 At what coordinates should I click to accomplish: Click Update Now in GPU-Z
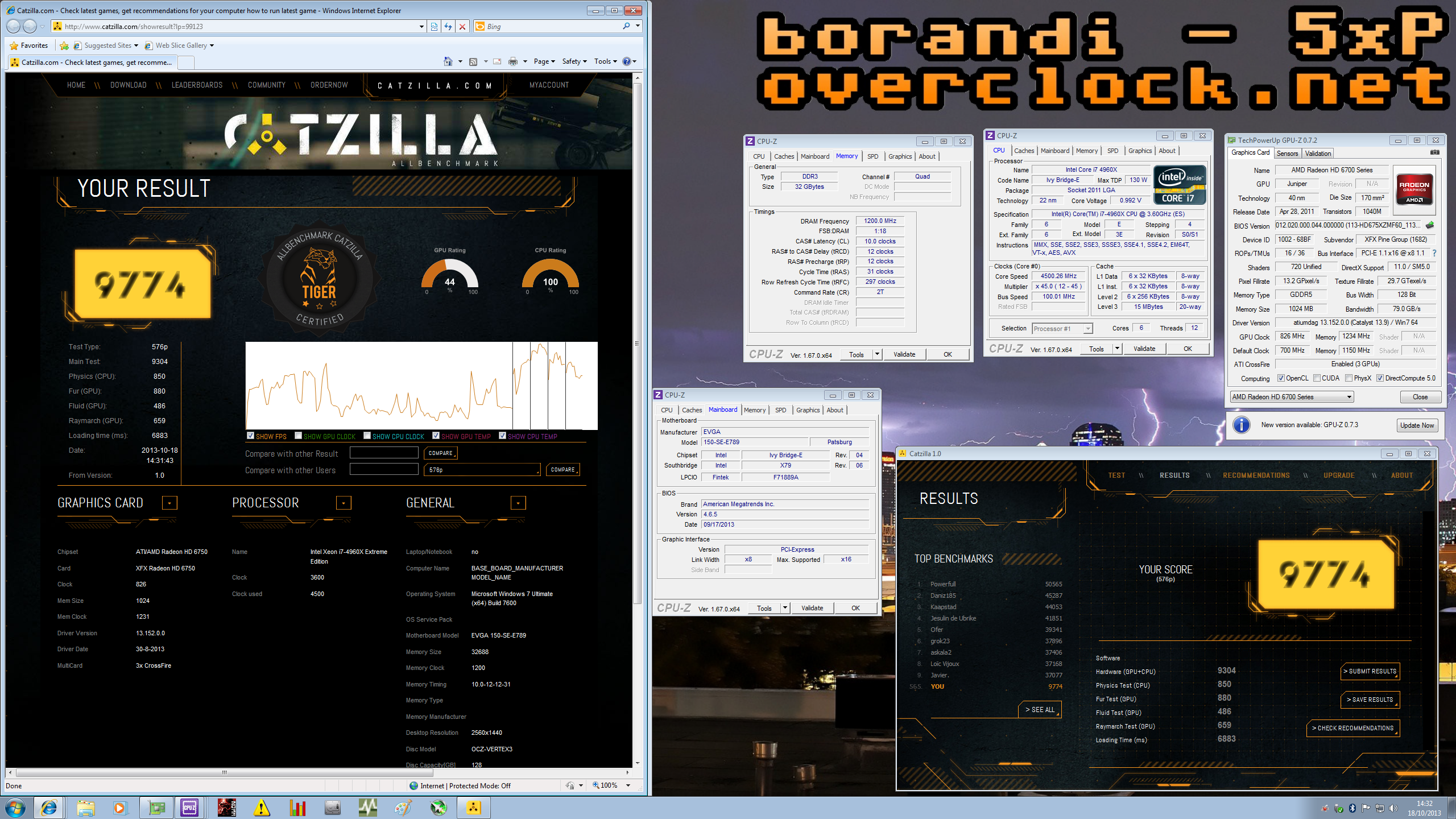pyautogui.click(x=1417, y=425)
